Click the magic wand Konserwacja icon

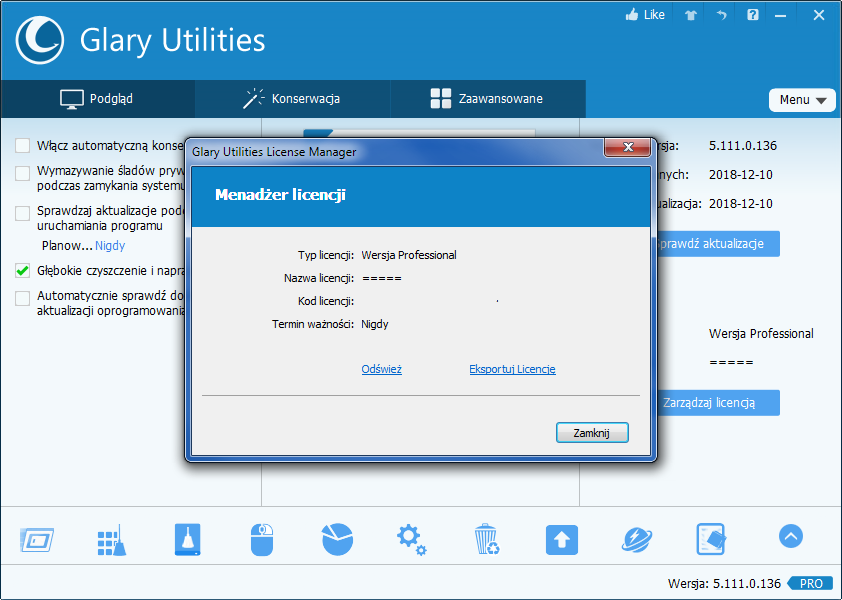coord(253,99)
